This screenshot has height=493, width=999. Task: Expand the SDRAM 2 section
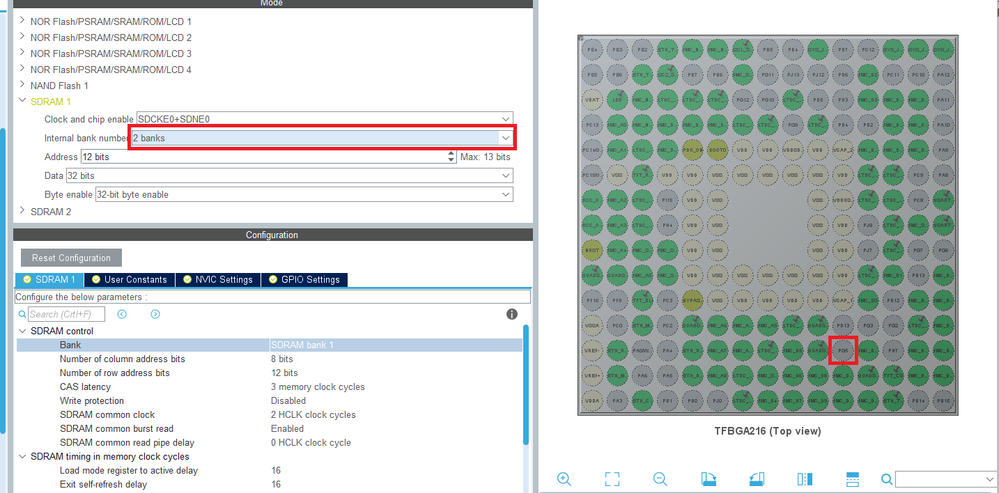tap(23, 211)
